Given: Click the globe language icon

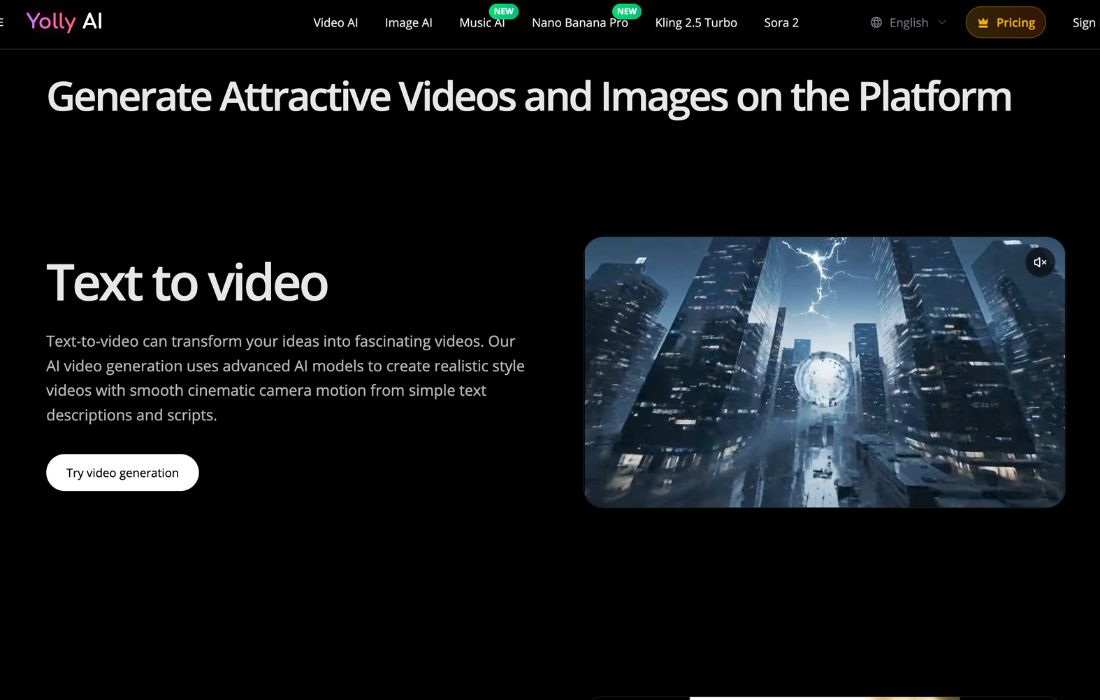Looking at the screenshot, I should [876, 23].
